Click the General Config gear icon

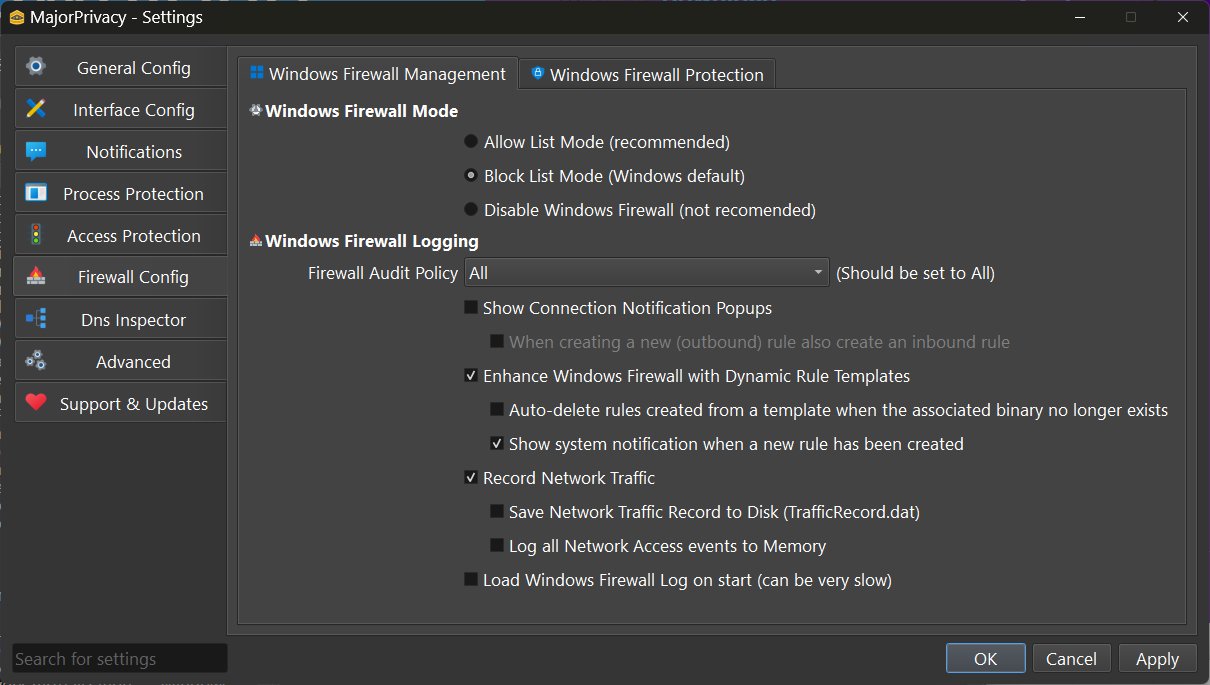36,67
